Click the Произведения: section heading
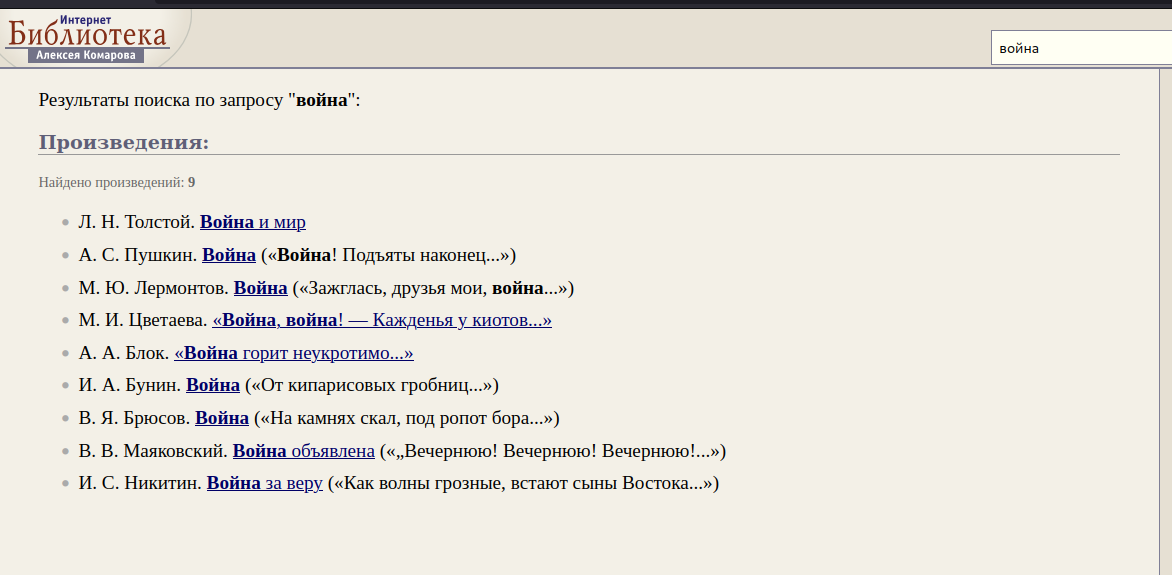Screen dimensions: 1172x575 124,142
